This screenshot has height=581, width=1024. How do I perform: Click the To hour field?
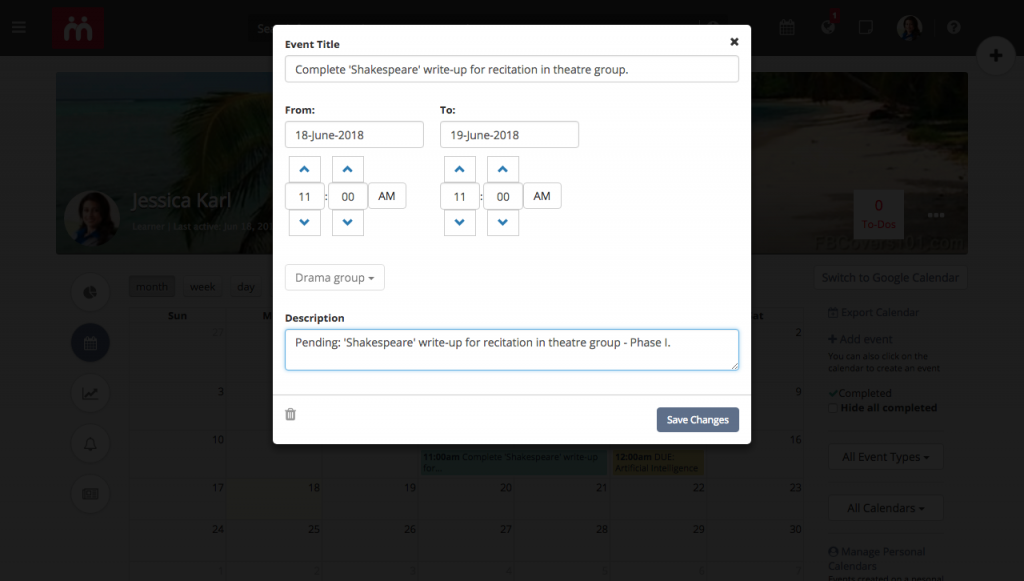460,196
